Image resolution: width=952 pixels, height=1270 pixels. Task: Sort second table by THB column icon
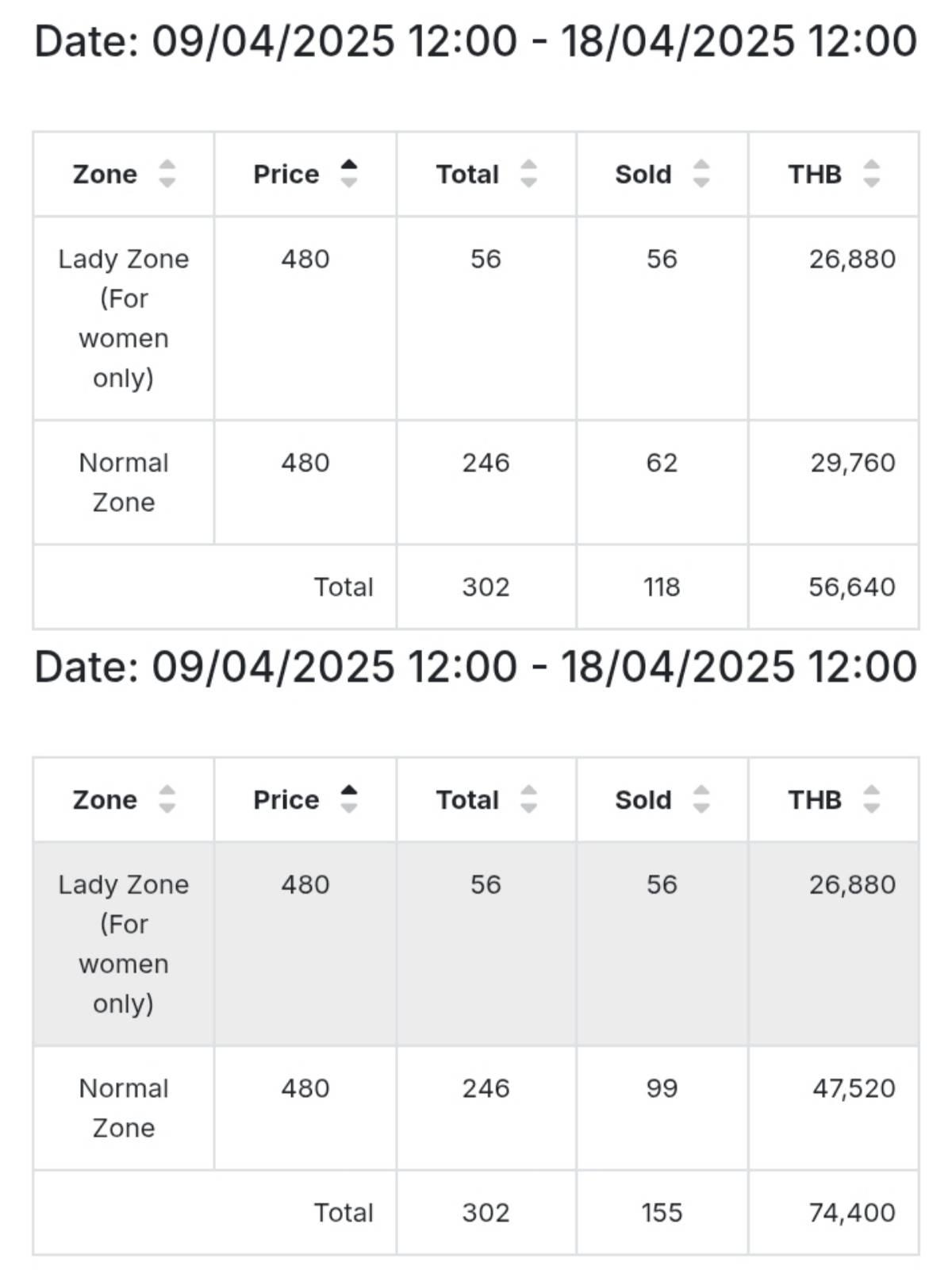(871, 799)
